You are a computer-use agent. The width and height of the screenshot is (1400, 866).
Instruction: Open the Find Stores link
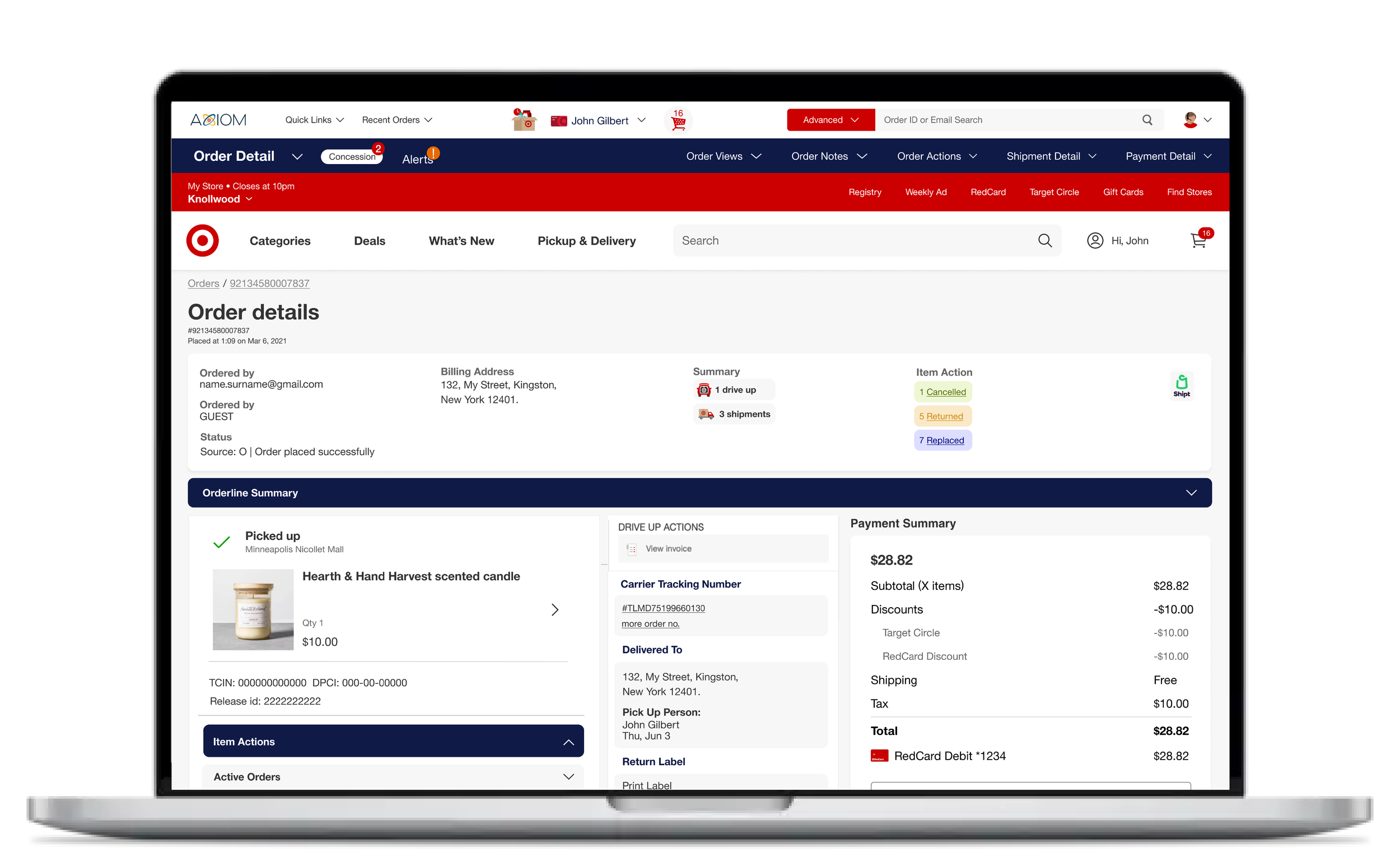pos(1189,192)
